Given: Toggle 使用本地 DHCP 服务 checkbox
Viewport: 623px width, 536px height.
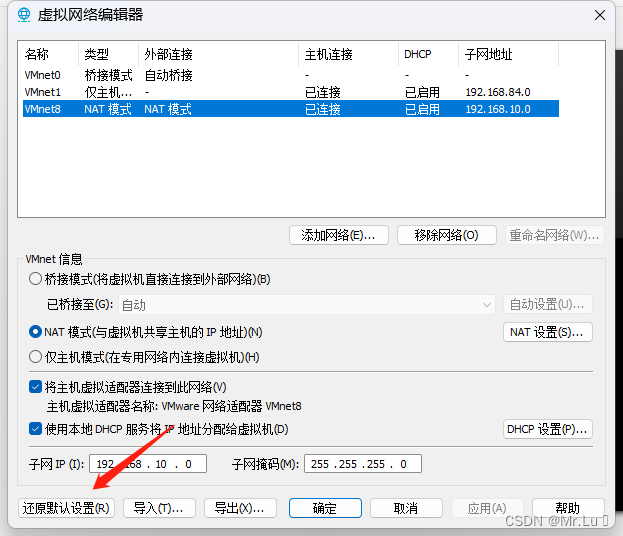Looking at the screenshot, I should 35,429.
